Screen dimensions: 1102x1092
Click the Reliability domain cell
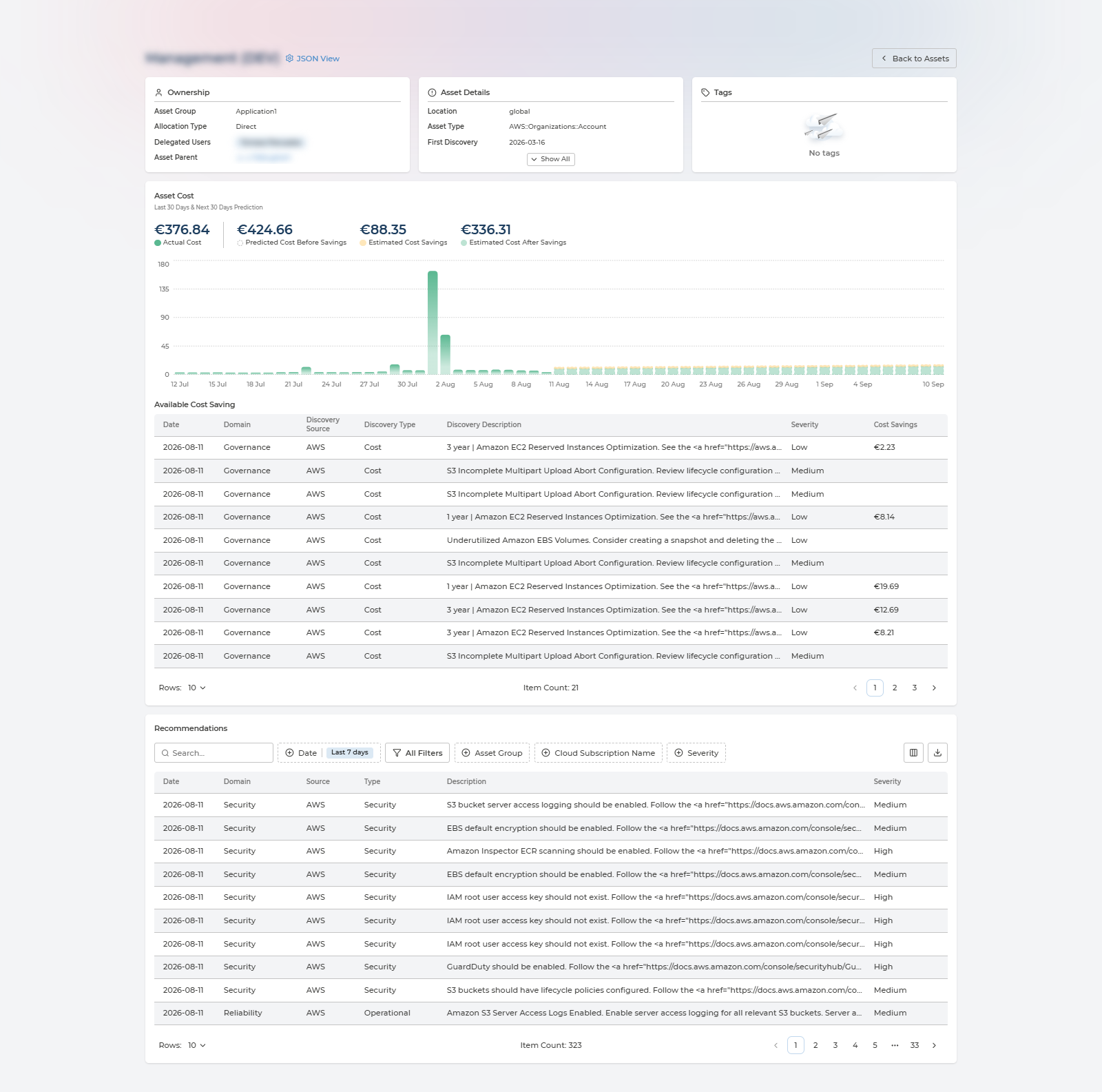pos(243,1013)
